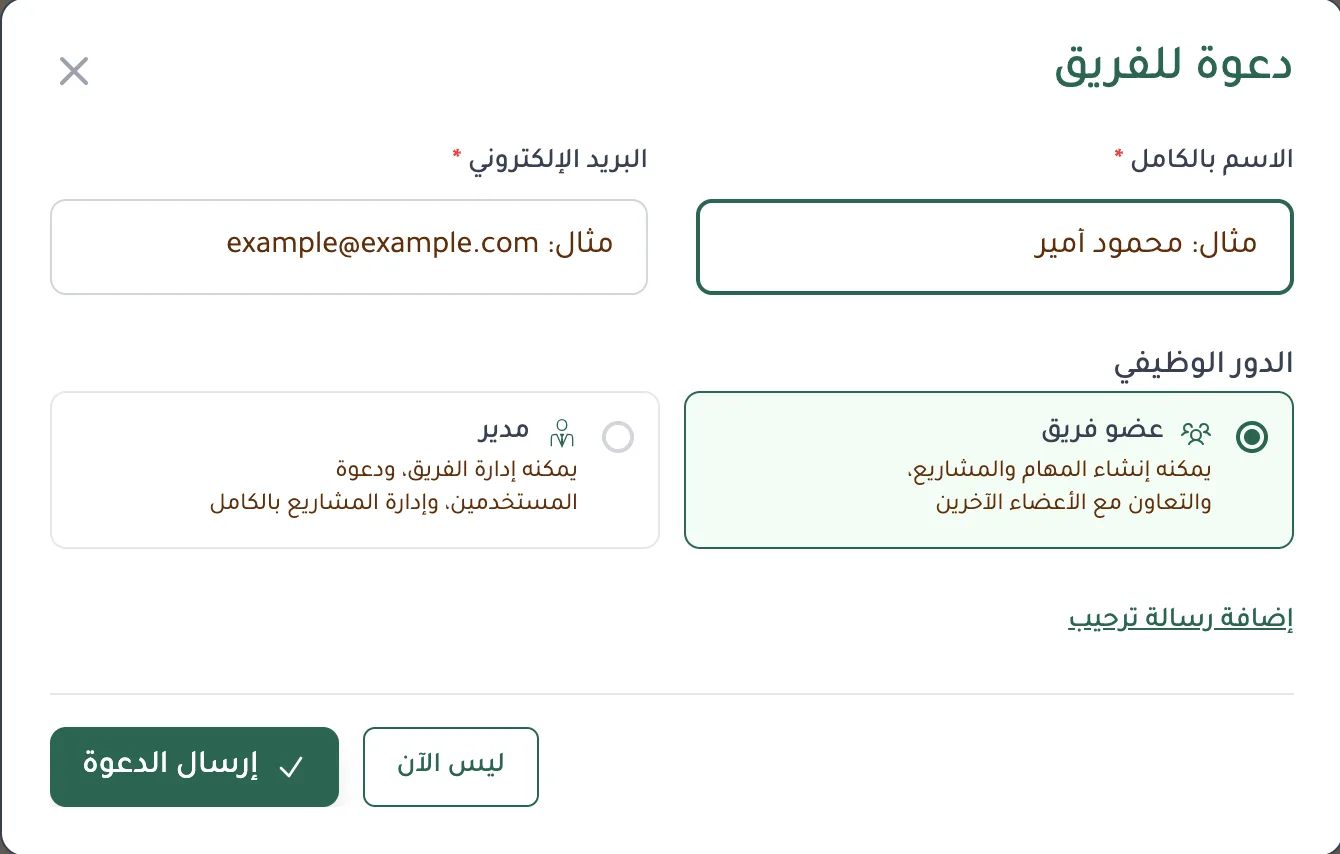Screen dimensions: 1340x854
Task: Select the عضو فريق radio button
Action: click(x=1251, y=437)
